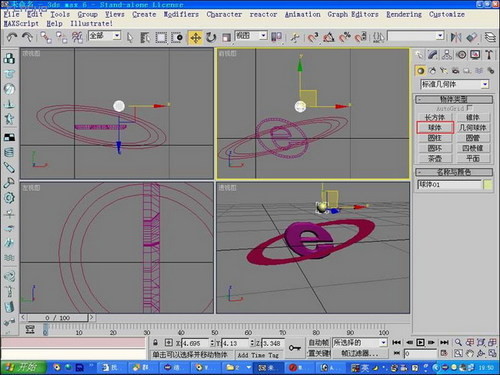This screenshot has height=375, width=500.
Task: Enable the AutoGrid checkbox
Action: 469,108
